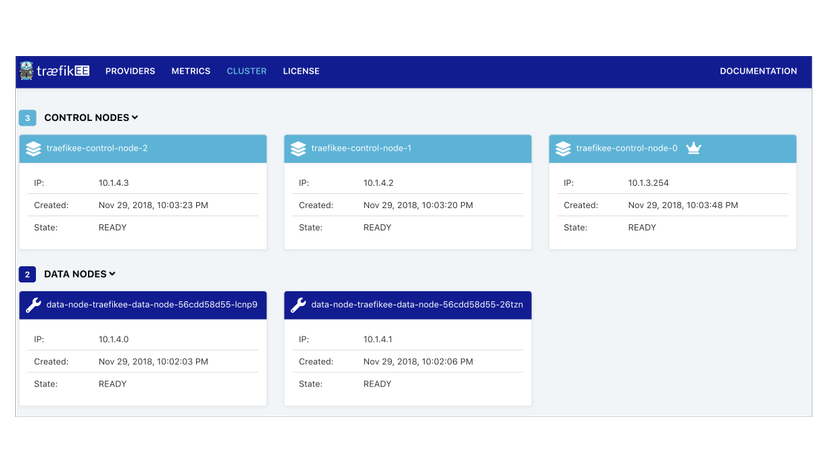Open the License tab
The image size is (828, 473).
(x=301, y=71)
